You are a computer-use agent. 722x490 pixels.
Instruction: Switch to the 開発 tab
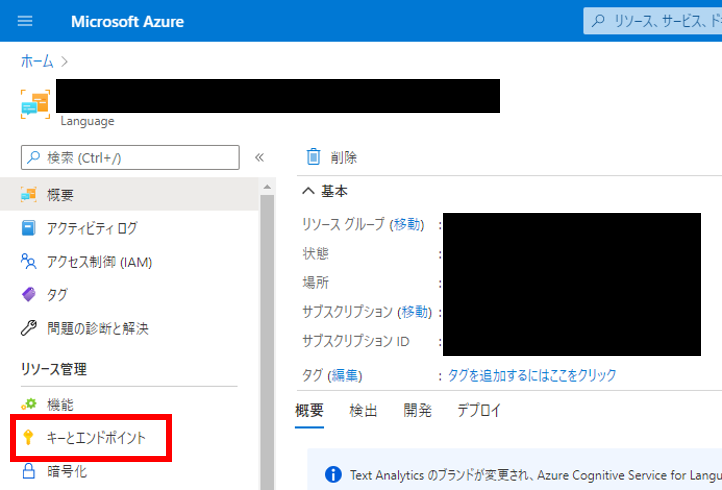point(417,410)
